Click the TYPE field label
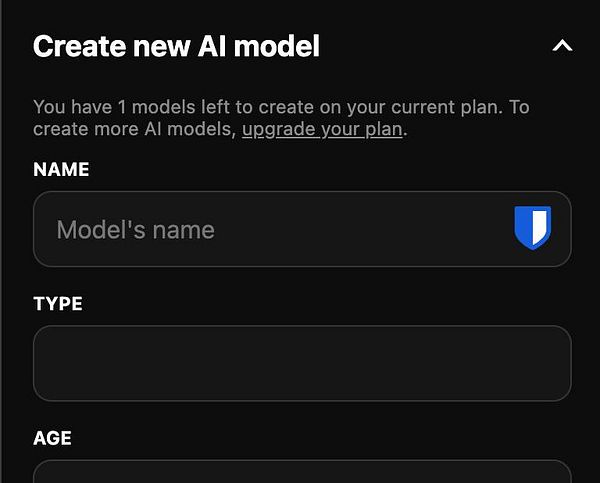The height and width of the screenshot is (483, 600). coord(58,304)
